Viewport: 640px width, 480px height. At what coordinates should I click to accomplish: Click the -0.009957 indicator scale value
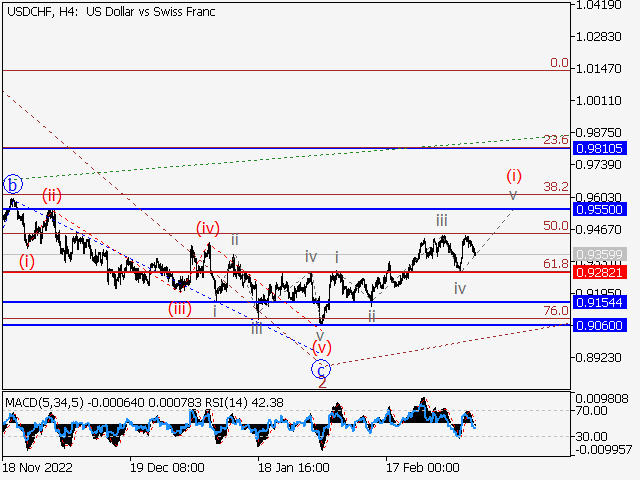point(605,450)
